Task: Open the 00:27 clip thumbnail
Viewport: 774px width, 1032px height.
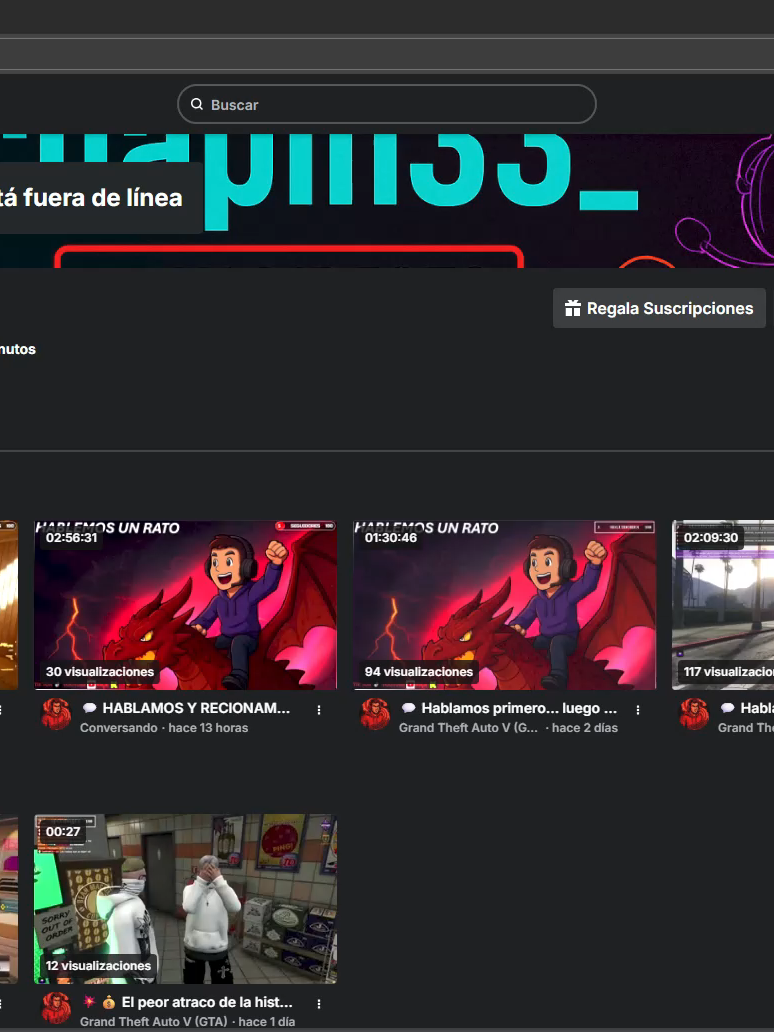Action: point(186,899)
